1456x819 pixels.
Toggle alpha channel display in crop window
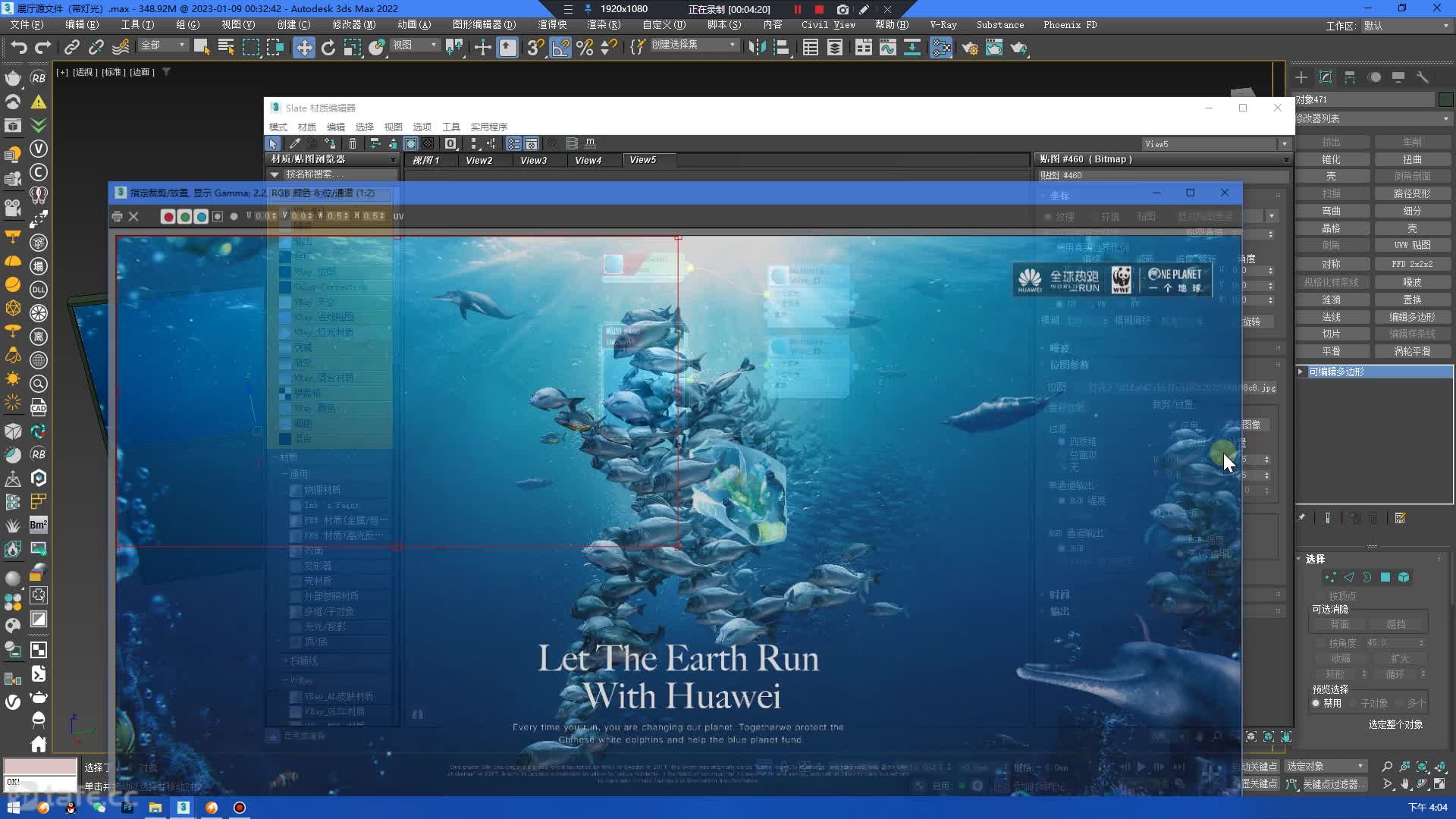click(218, 216)
